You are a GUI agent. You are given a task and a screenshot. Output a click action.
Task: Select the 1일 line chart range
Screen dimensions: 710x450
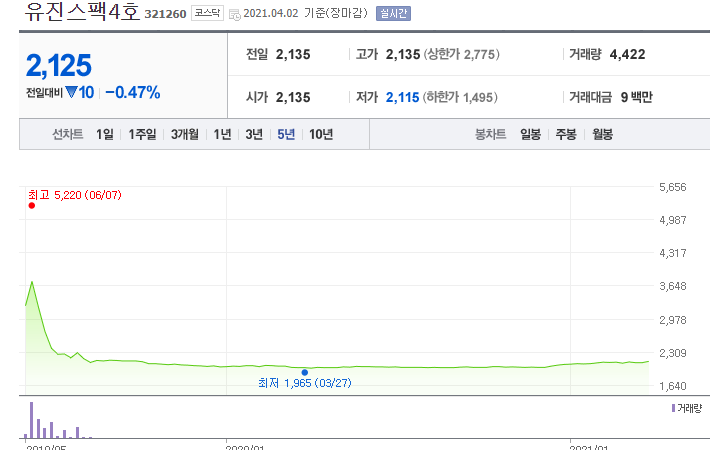point(105,134)
